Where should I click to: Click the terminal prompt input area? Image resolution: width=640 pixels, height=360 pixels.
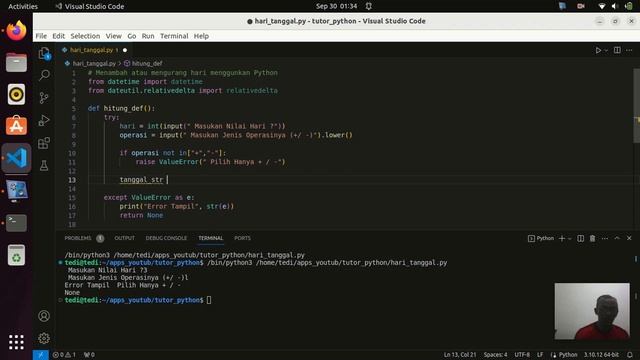pos(209,300)
